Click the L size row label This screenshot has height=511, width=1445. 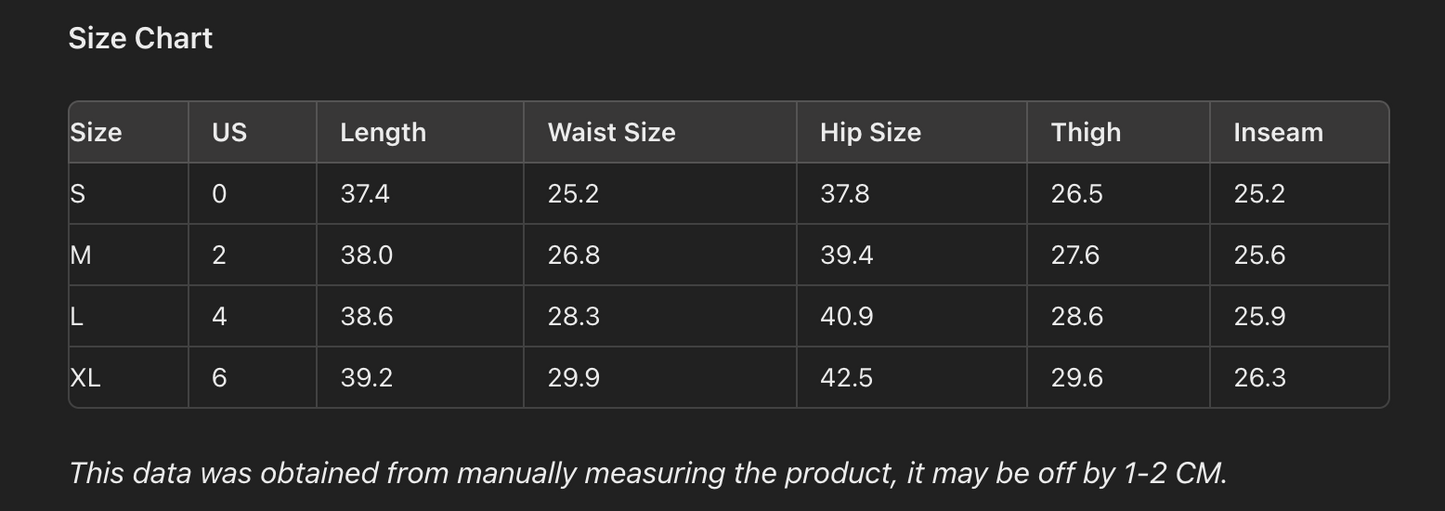coord(77,317)
